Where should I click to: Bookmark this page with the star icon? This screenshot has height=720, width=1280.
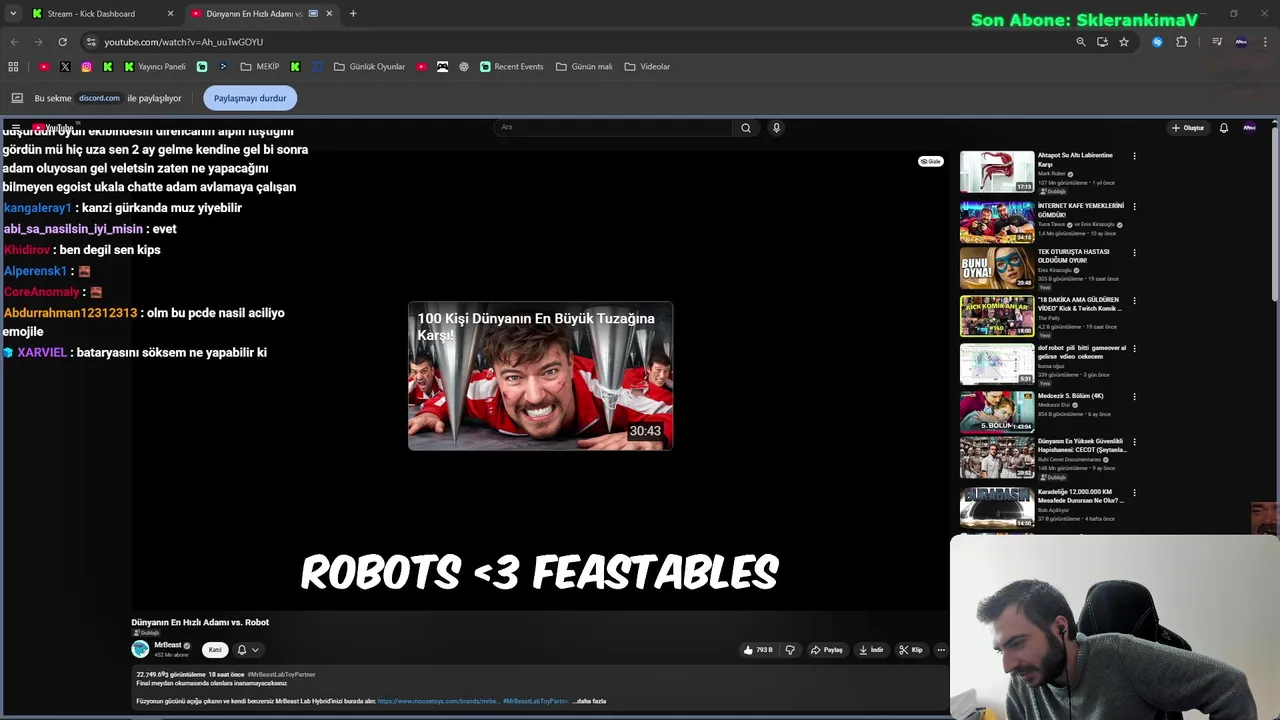pyautogui.click(x=1124, y=42)
